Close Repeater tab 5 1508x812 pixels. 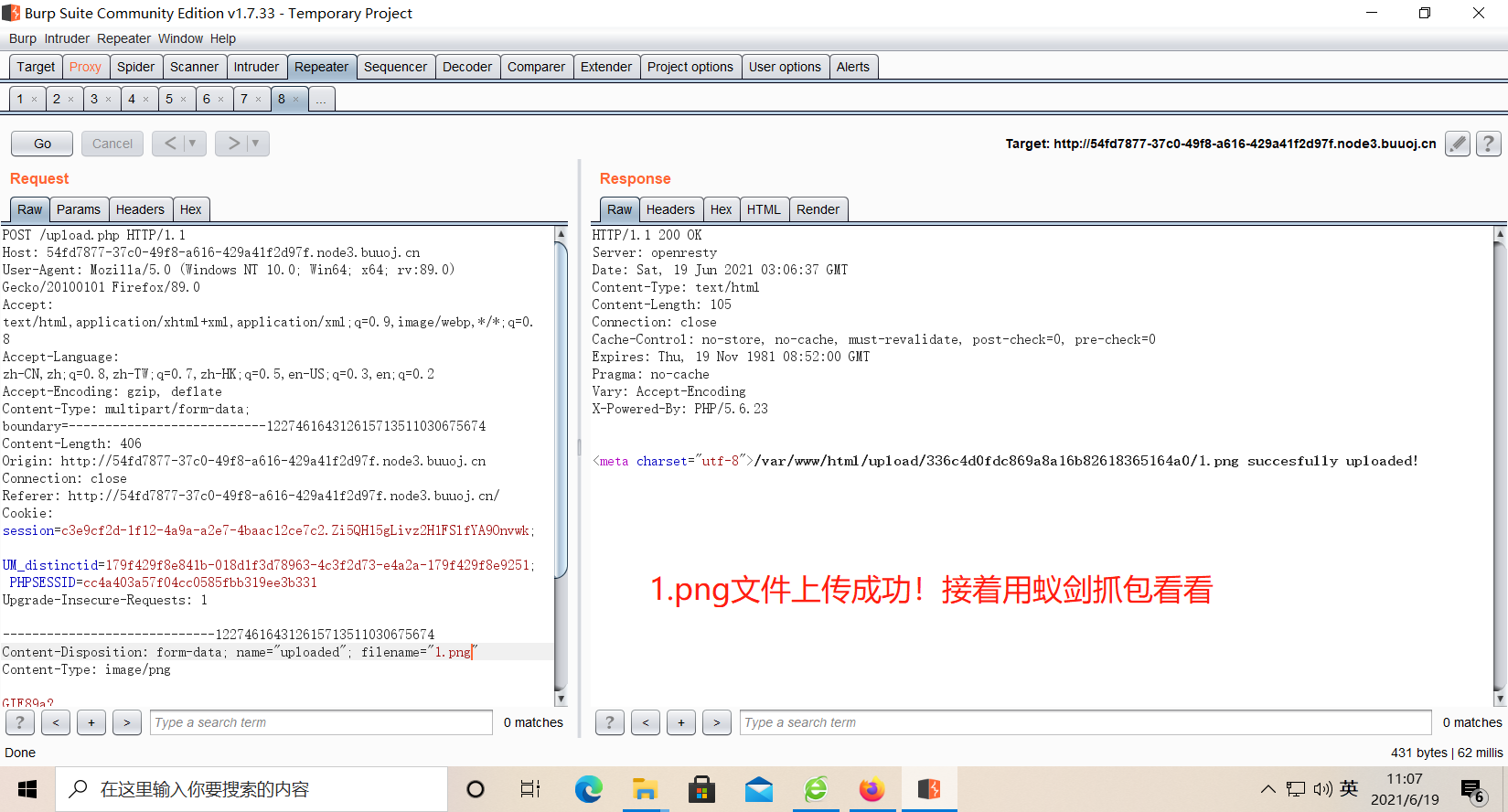[x=183, y=100]
